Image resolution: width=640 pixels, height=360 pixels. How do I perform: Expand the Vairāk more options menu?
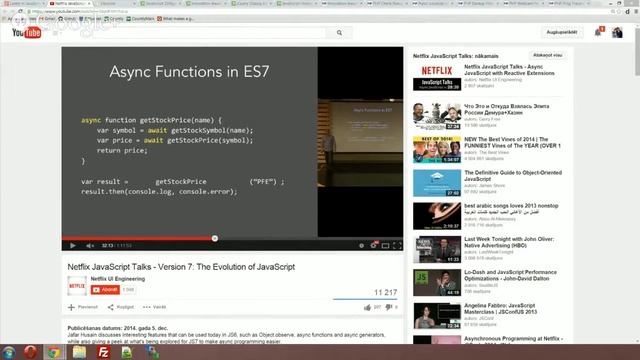pos(154,307)
